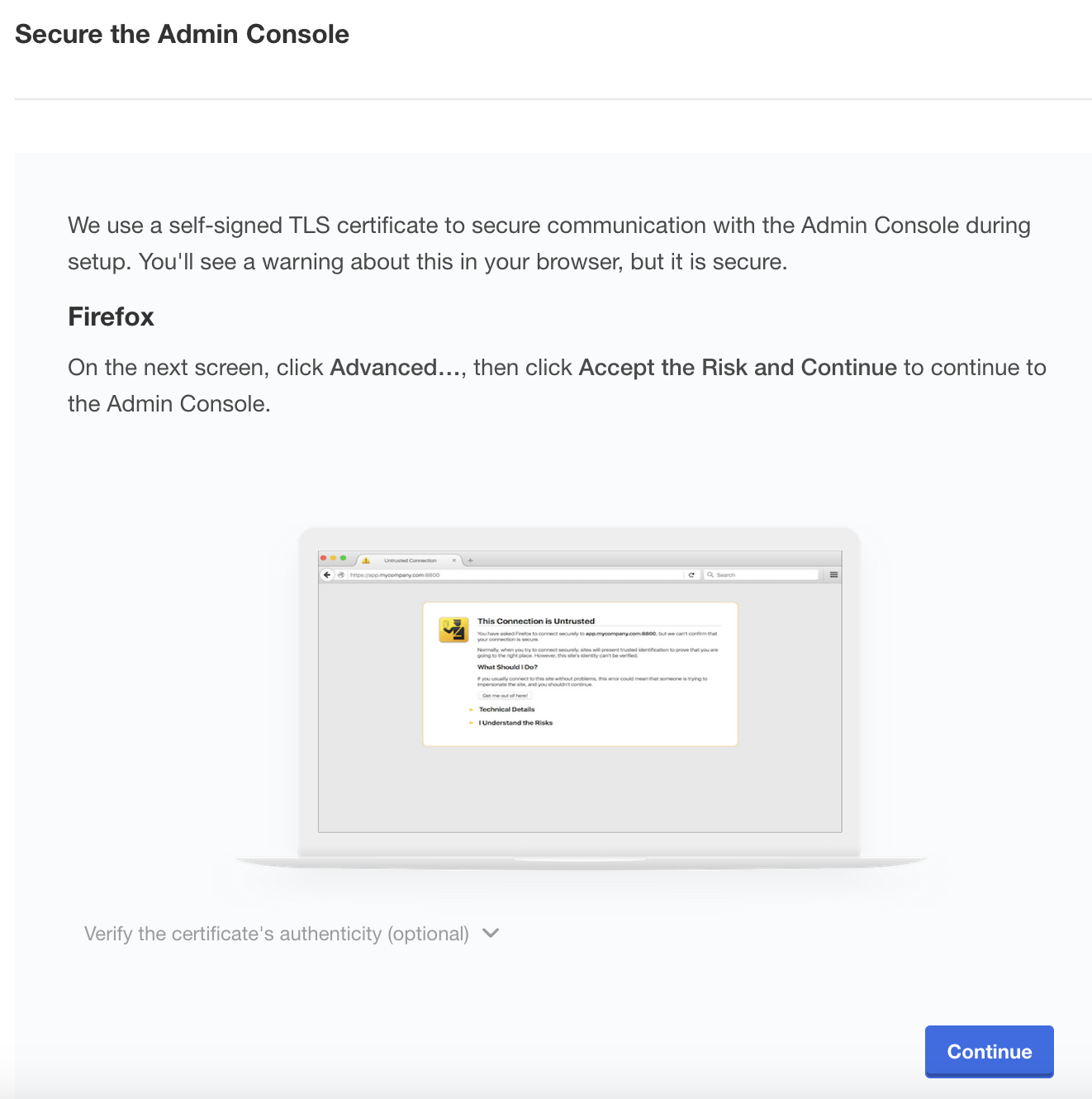
Task: Click the blue Continue button
Action: (989, 1051)
